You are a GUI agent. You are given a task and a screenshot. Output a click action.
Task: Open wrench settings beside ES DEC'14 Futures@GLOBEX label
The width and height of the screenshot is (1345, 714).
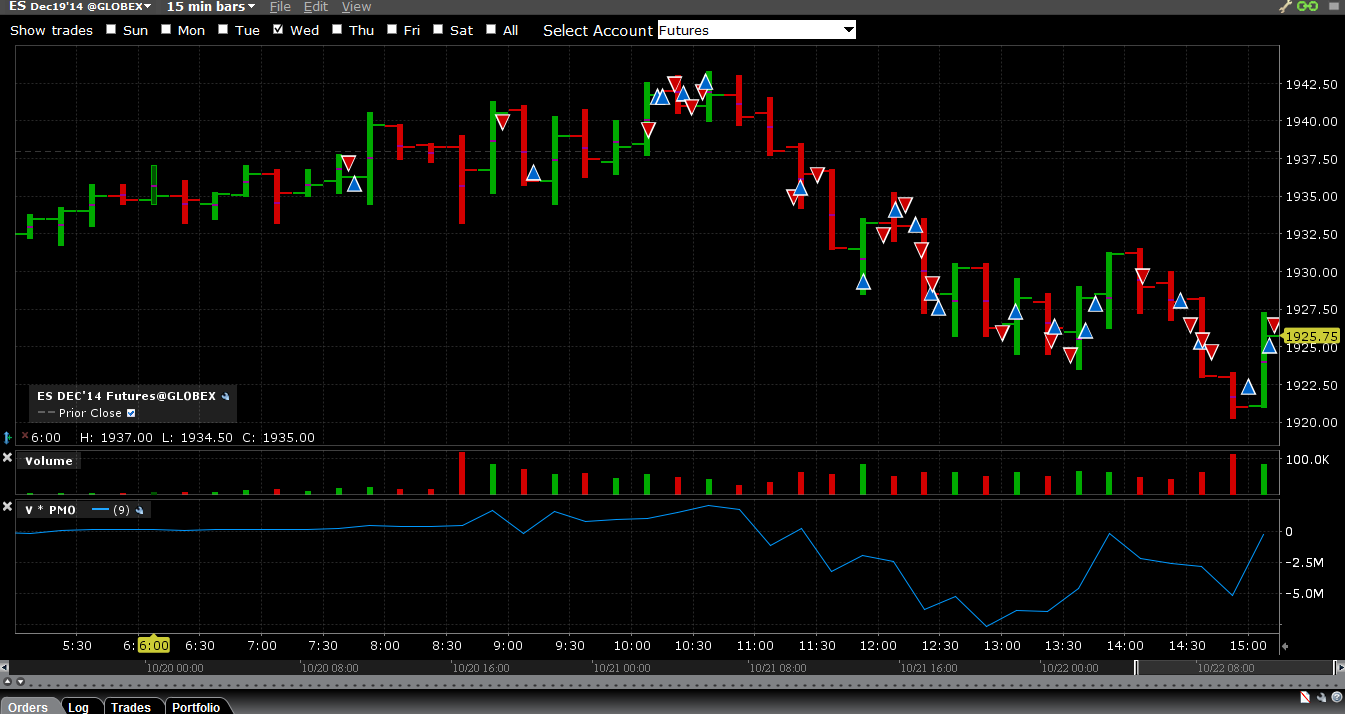pyautogui.click(x=226, y=396)
